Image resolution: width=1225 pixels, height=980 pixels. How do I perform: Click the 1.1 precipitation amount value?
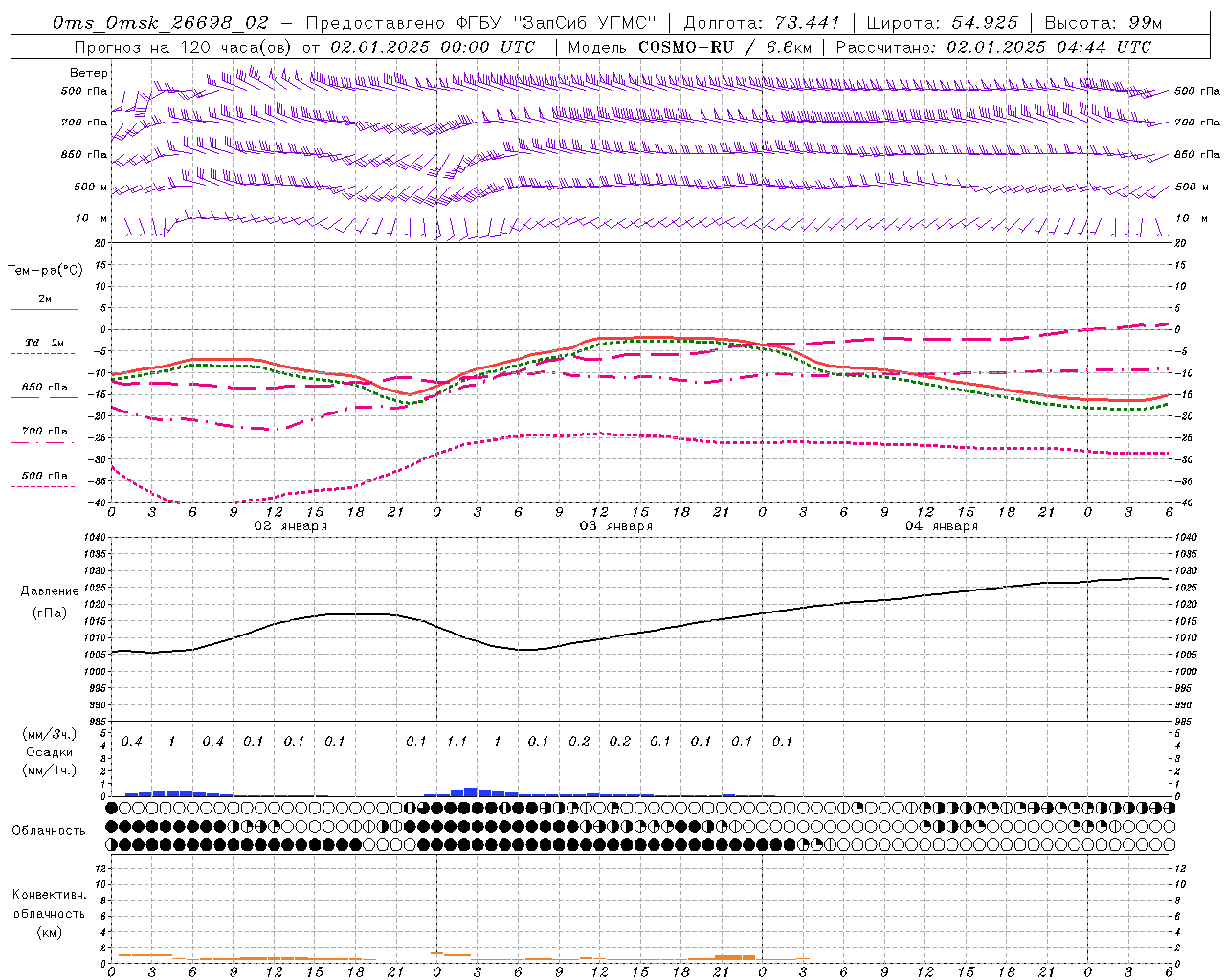(457, 741)
